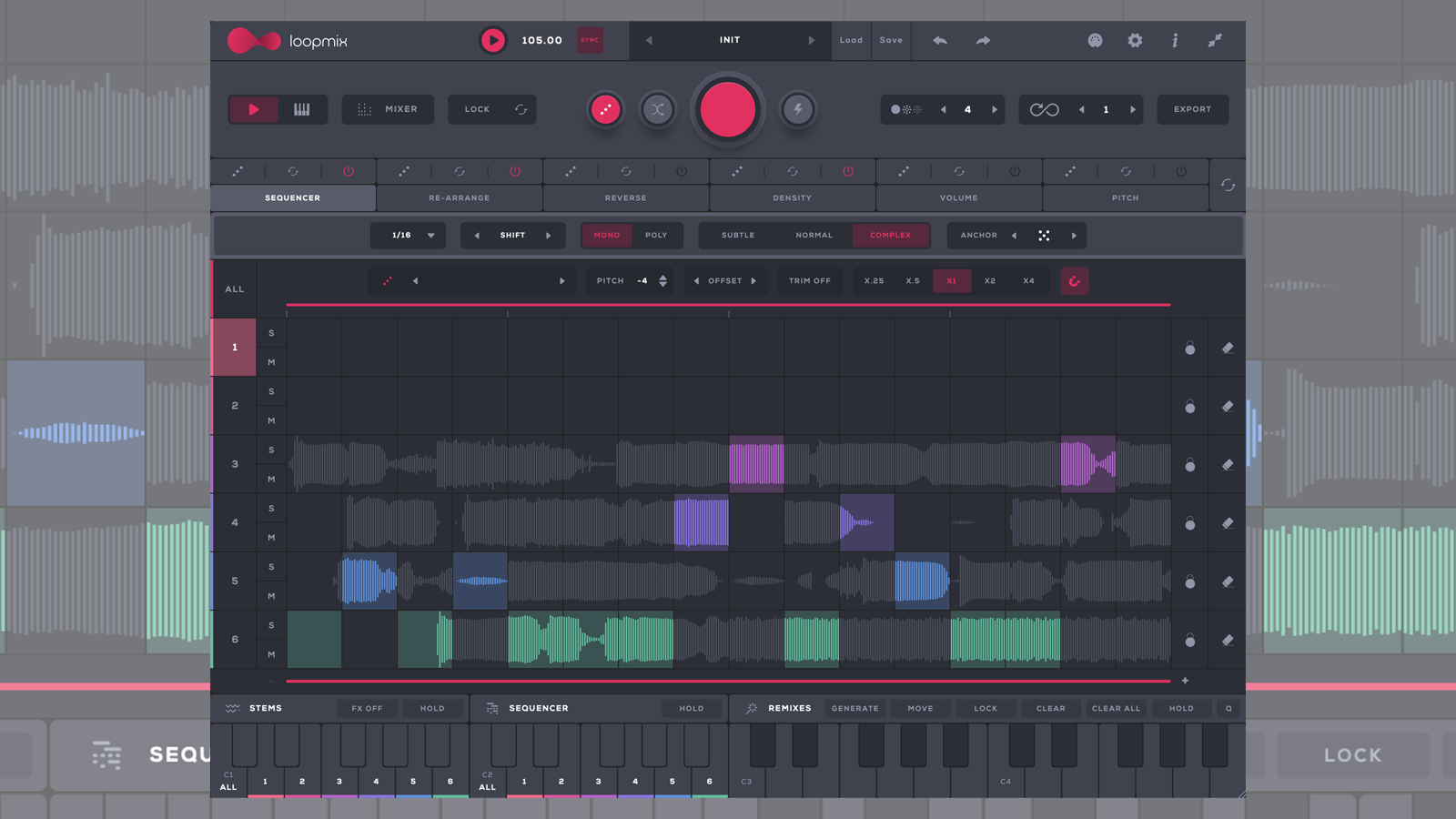
Task: Decrease the remix amount value 4
Action: (944, 109)
